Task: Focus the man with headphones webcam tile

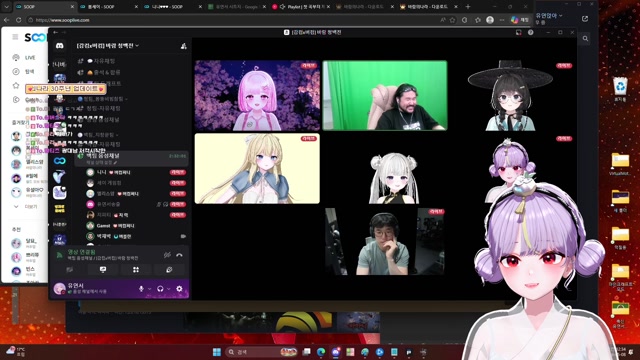Action: pyautogui.click(x=385, y=241)
